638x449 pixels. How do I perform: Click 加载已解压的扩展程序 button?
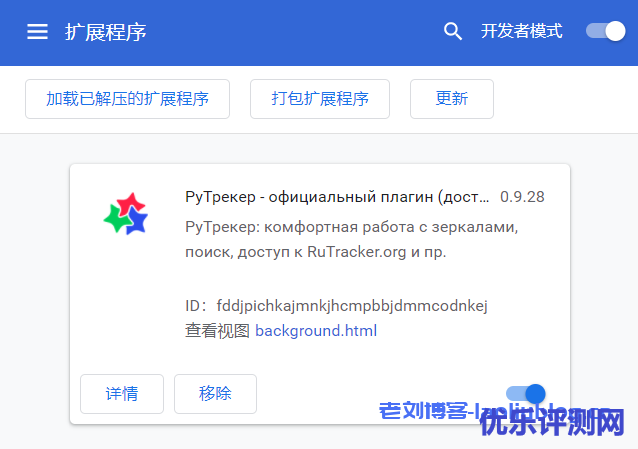pos(127,98)
